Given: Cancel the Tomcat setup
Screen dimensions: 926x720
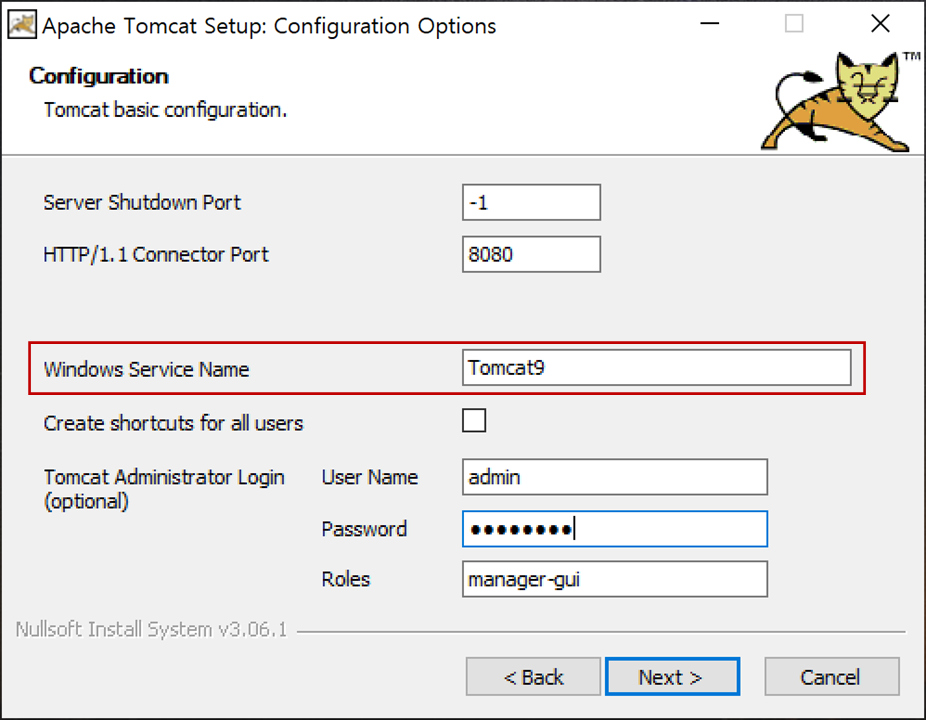Looking at the screenshot, I should (x=832, y=676).
